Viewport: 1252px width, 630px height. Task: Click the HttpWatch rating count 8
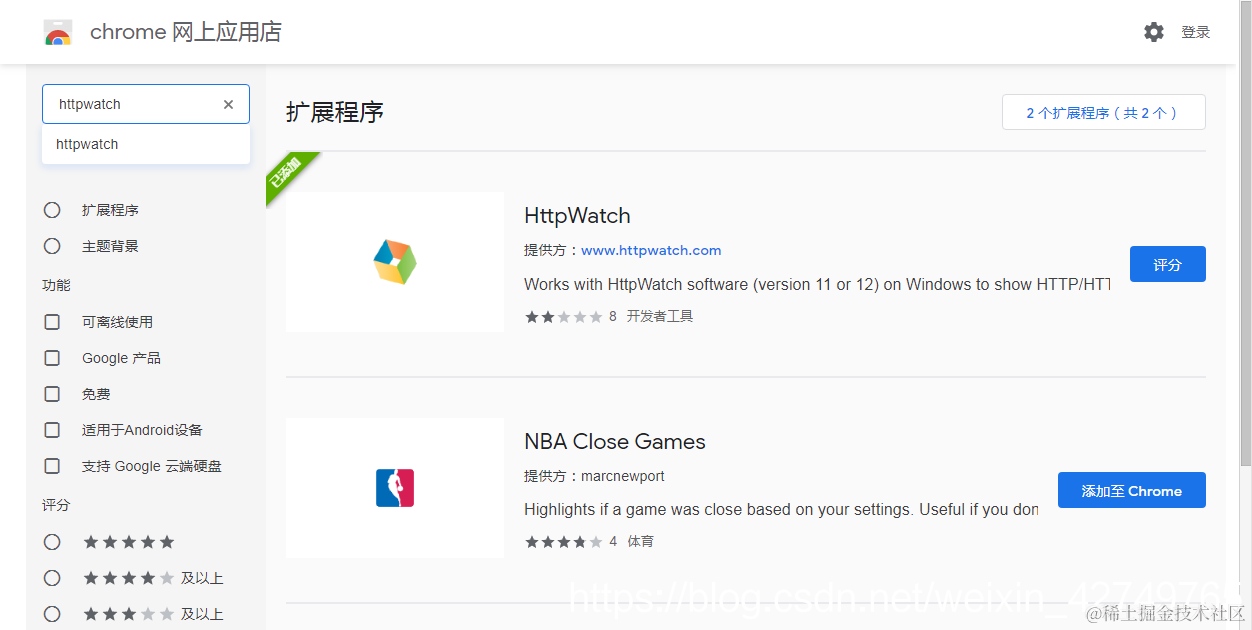(x=613, y=317)
